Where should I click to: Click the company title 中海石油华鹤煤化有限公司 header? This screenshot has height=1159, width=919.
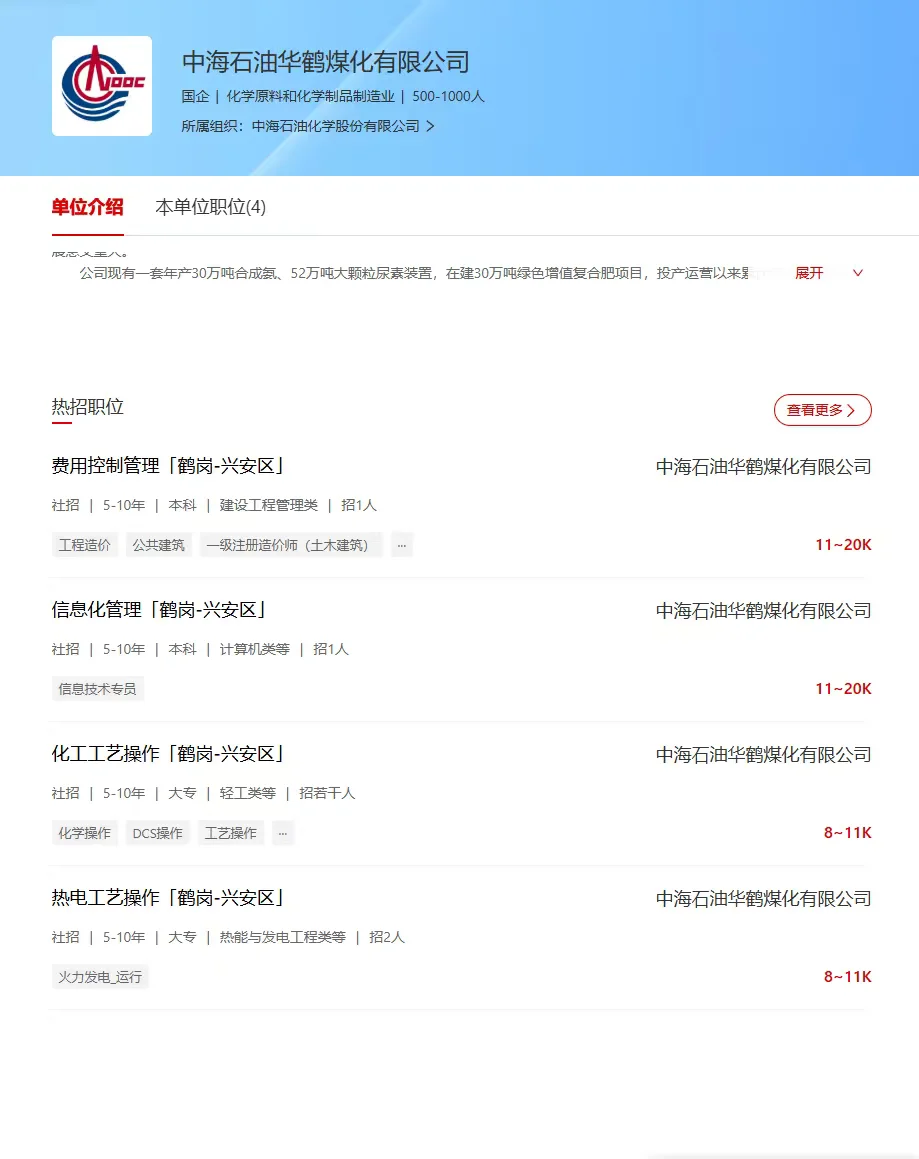click(x=326, y=62)
